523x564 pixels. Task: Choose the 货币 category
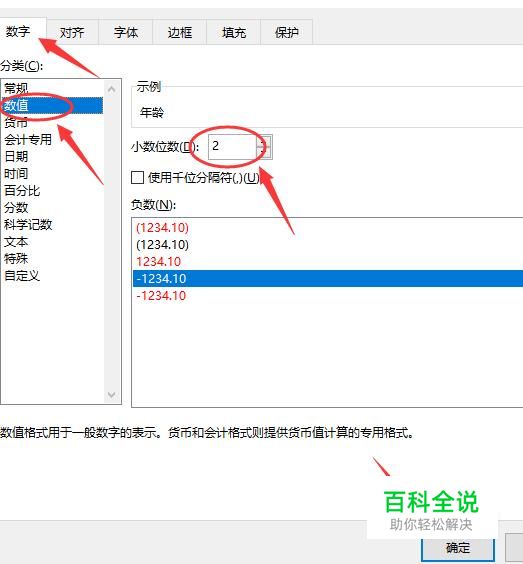point(53,123)
